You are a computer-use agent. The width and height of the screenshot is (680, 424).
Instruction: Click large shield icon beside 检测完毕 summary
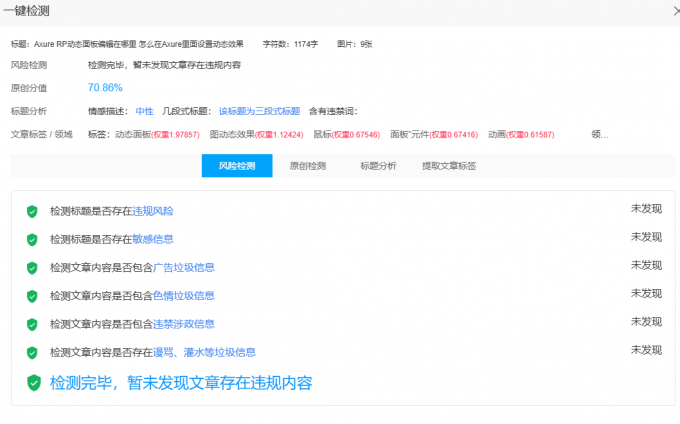(33, 383)
